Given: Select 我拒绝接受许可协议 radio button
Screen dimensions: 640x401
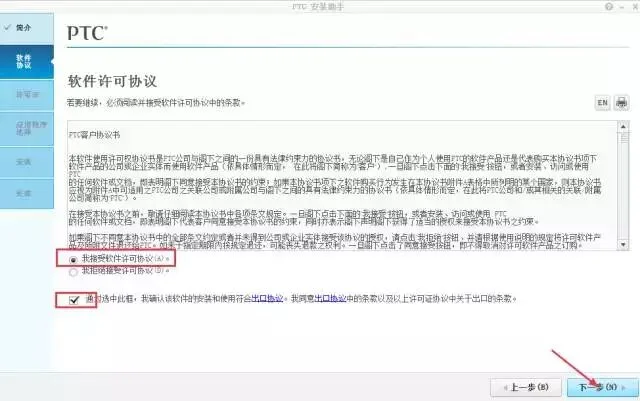Looking at the screenshot, I should point(73,272).
